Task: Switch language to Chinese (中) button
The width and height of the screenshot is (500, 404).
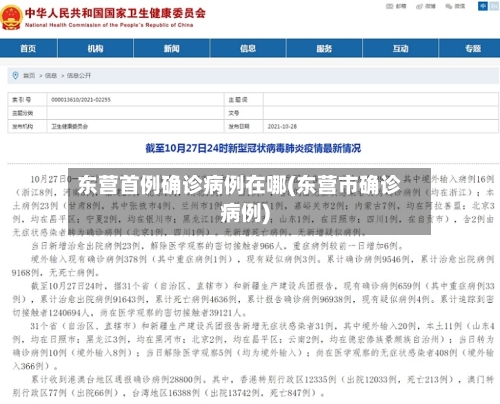Action: pyautogui.click(x=483, y=6)
